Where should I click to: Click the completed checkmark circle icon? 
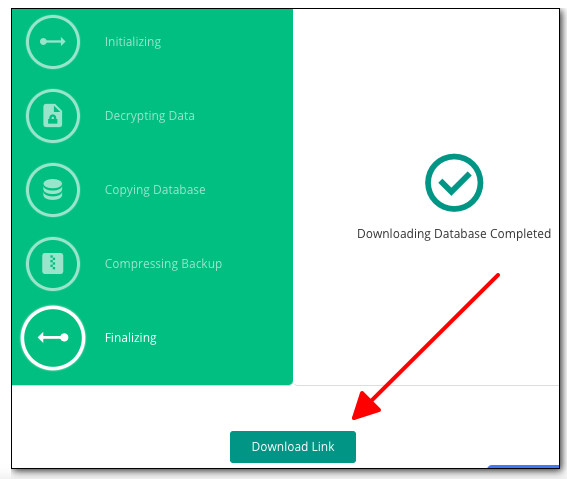[x=454, y=183]
